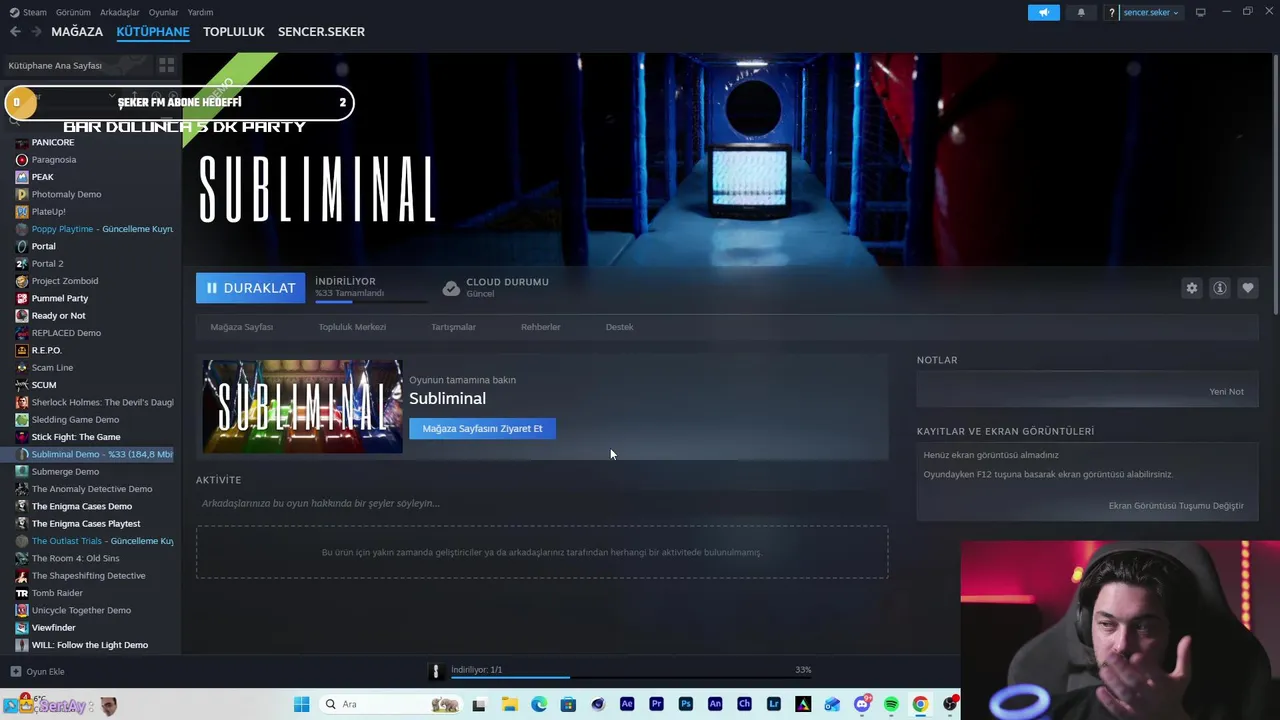Click Kütüphane Ana Sayfası
Screen dimensions: 1280x720
coord(55,65)
